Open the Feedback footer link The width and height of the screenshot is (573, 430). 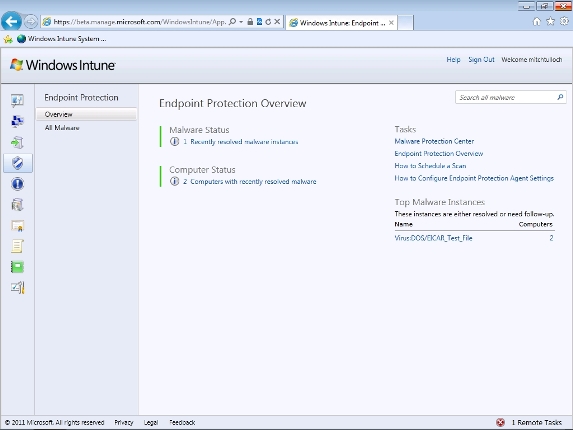(x=182, y=422)
